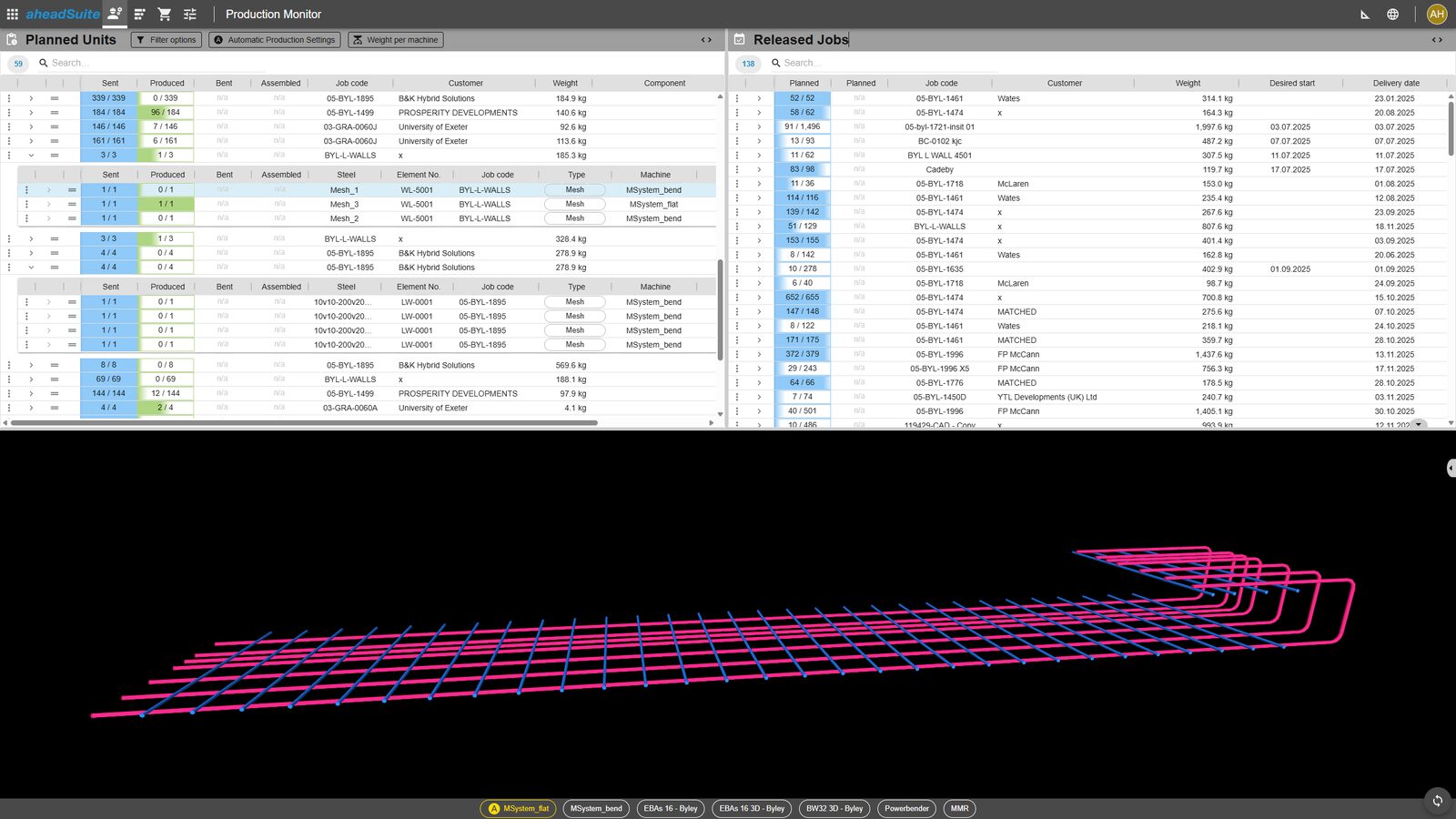The image size is (1456, 819).
Task: Open the AH user avatar
Action: point(1437,14)
